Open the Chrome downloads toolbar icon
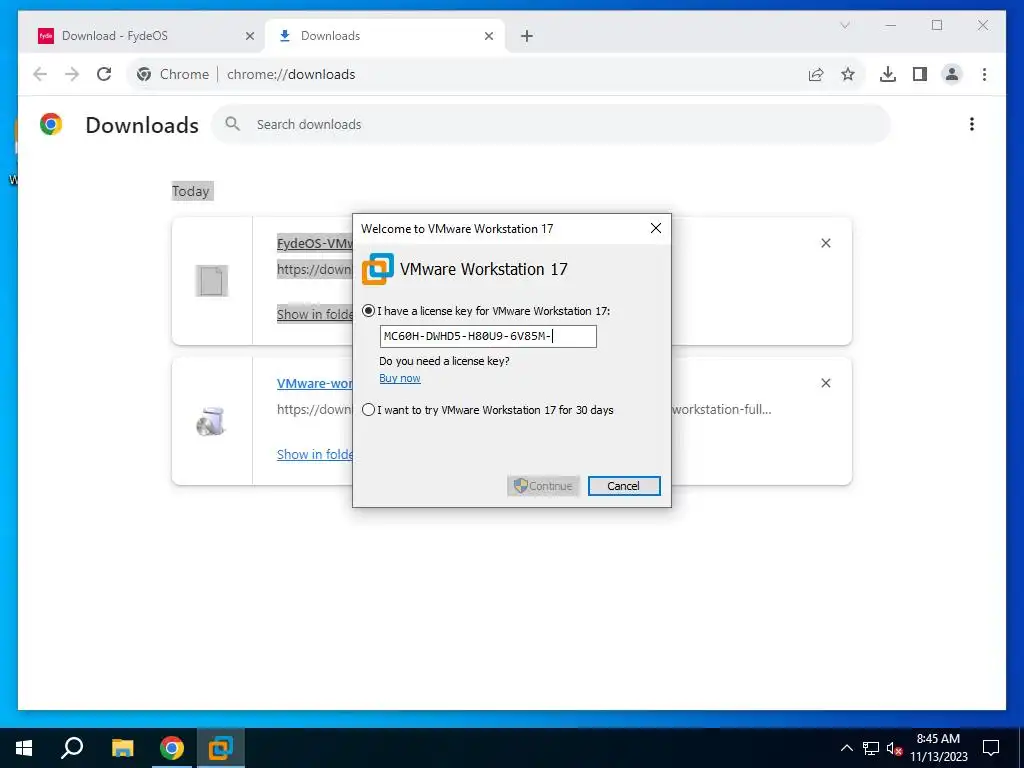 888,74
